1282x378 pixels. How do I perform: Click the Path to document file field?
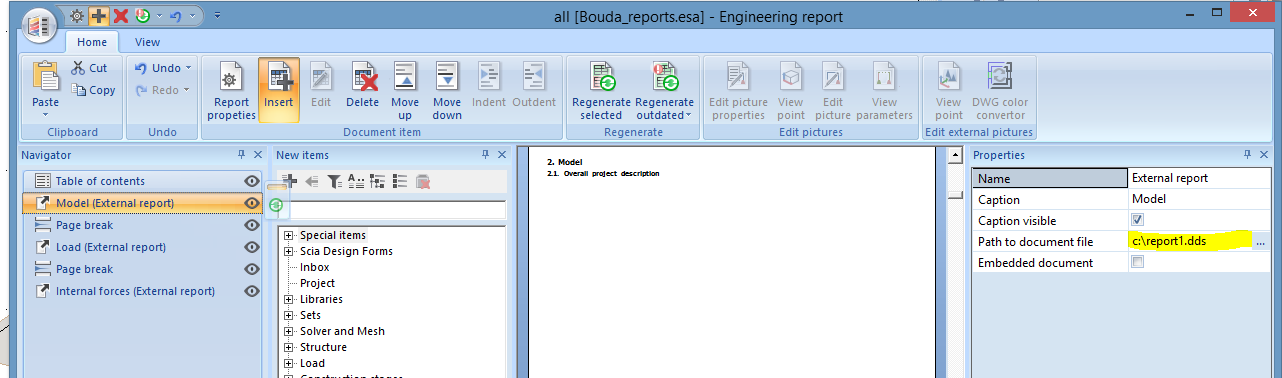pos(1190,241)
